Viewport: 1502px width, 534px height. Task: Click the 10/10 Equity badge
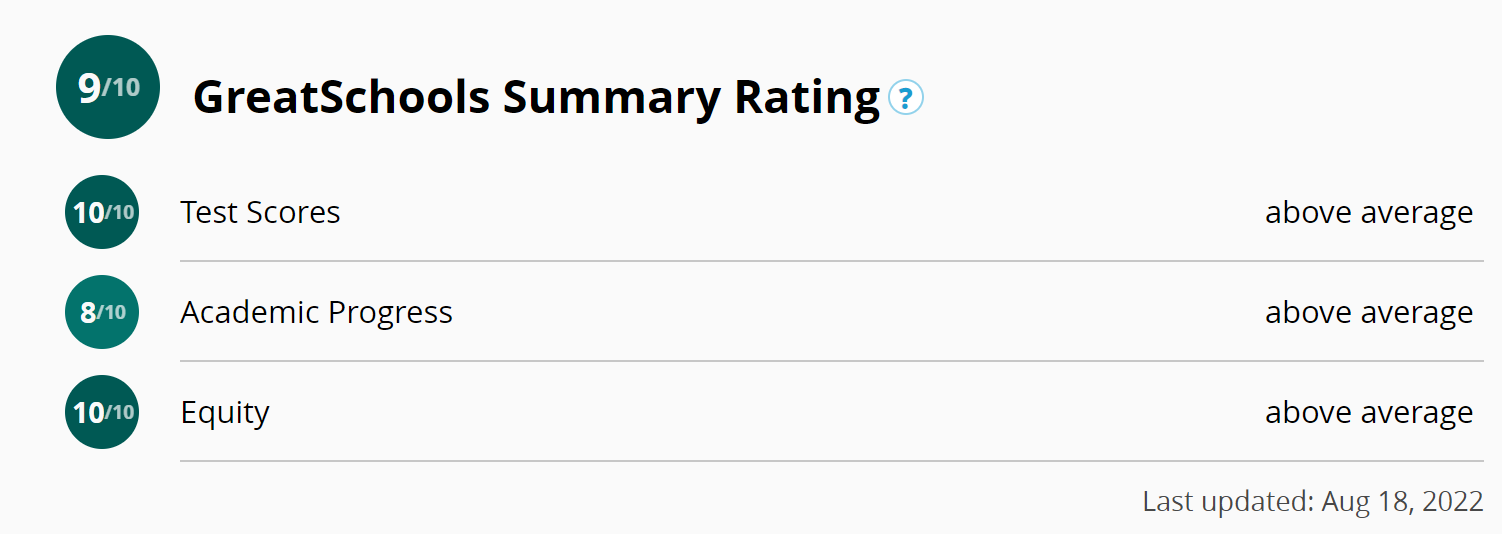(x=102, y=412)
